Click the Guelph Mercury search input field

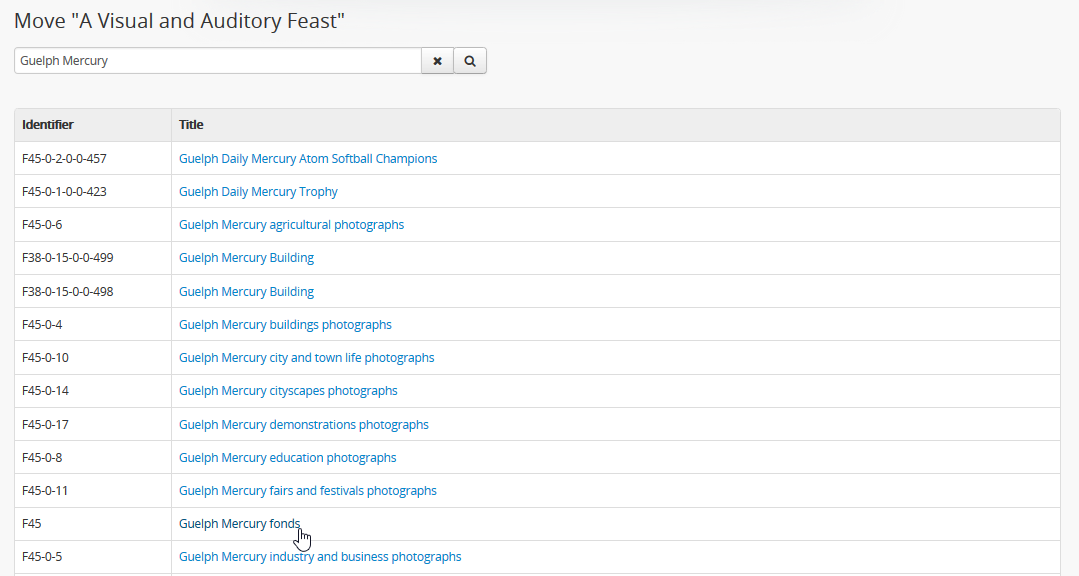[x=217, y=61]
